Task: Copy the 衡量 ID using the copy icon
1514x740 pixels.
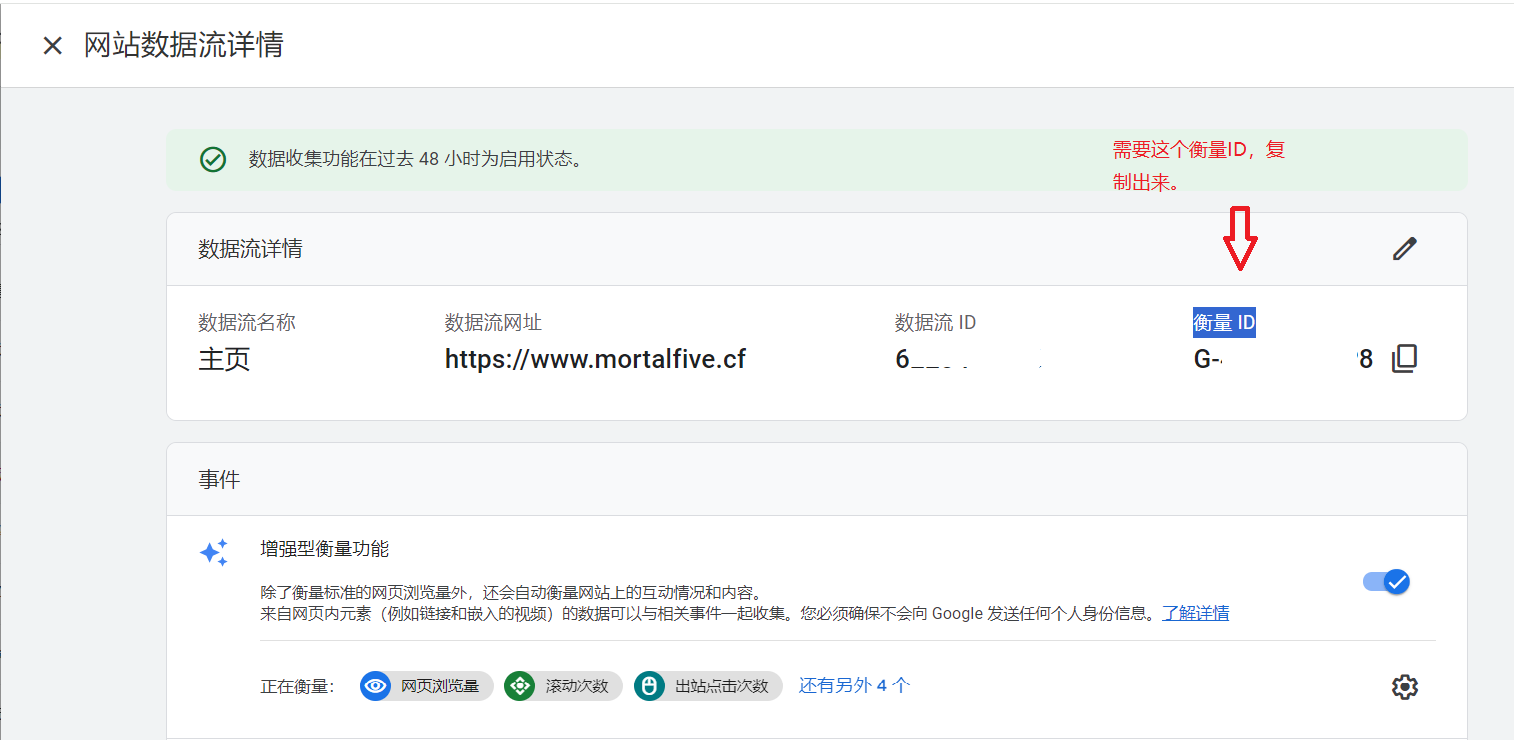Action: (x=1405, y=359)
